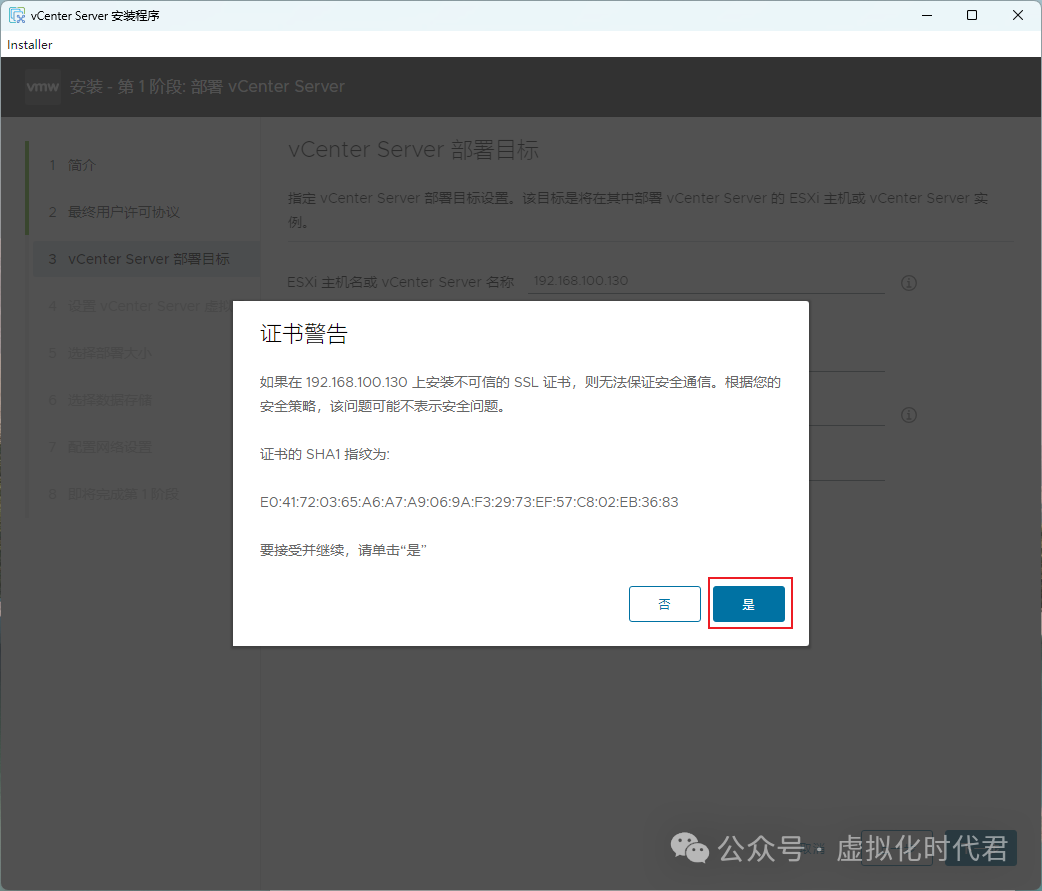The height and width of the screenshot is (891, 1042).
Task: Select step 3 vCenter Server 部署目标
Action: pyautogui.click(x=146, y=259)
